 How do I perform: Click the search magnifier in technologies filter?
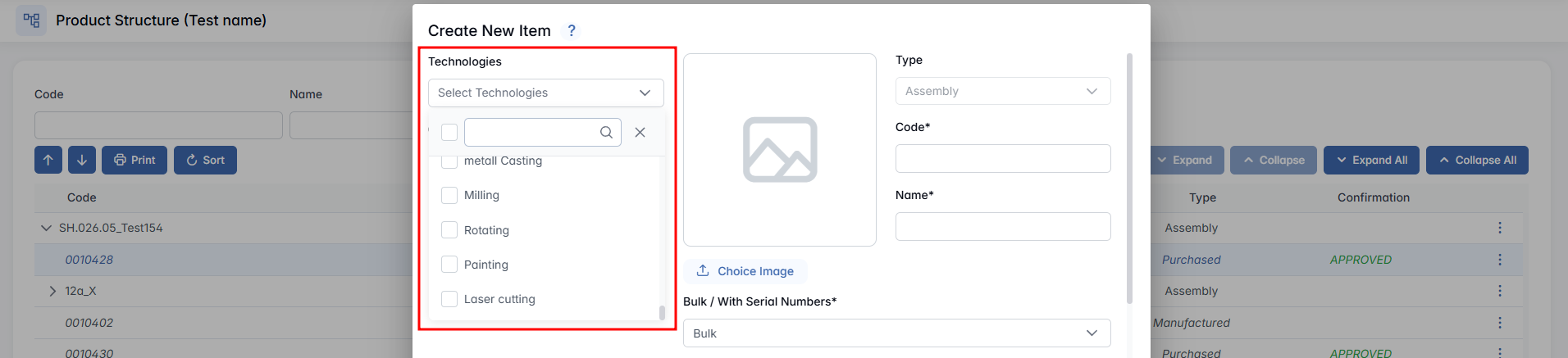coord(606,133)
